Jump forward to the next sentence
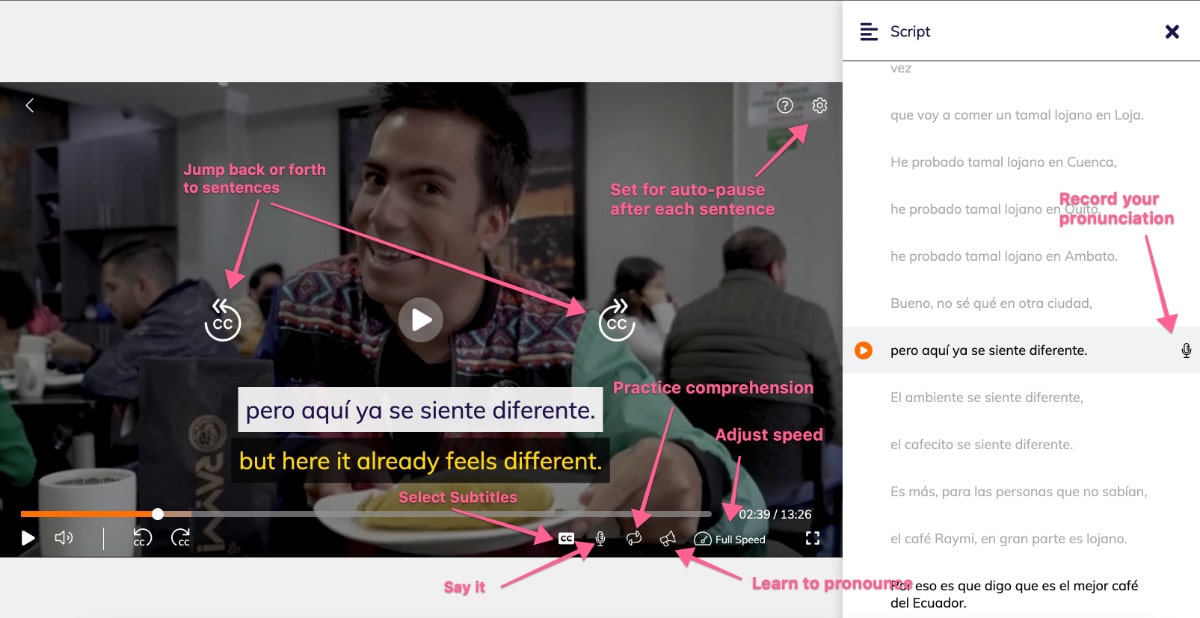 click(616, 320)
